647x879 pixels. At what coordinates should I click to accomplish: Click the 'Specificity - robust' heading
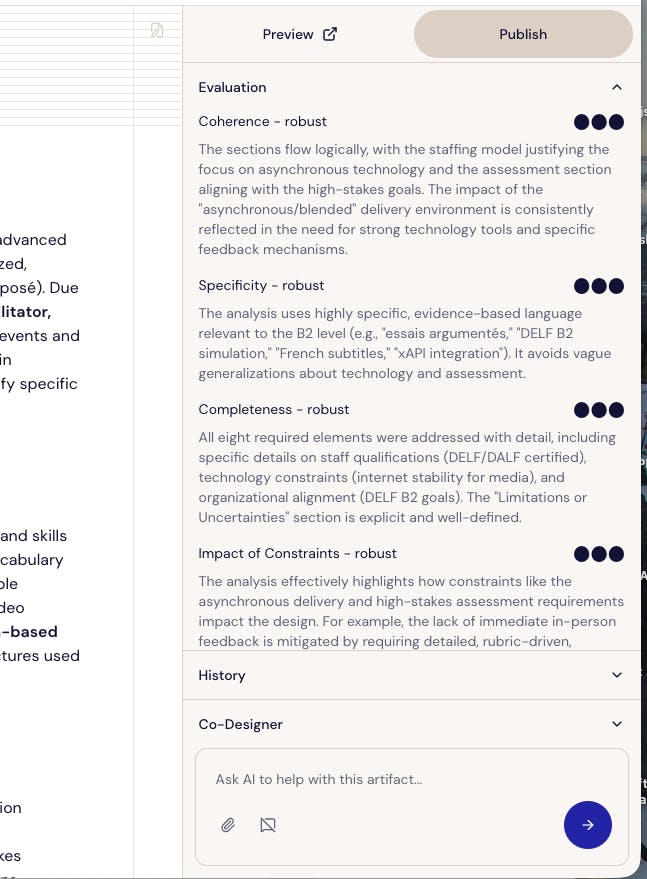coord(261,285)
